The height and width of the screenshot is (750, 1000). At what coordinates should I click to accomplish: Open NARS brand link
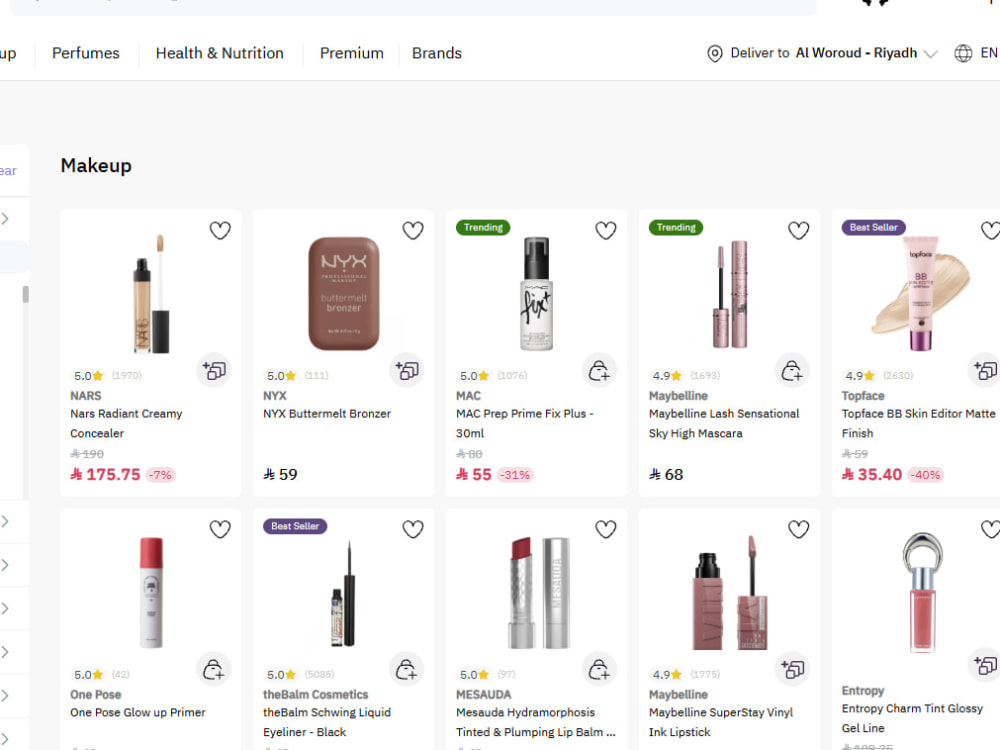click(85, 395)
